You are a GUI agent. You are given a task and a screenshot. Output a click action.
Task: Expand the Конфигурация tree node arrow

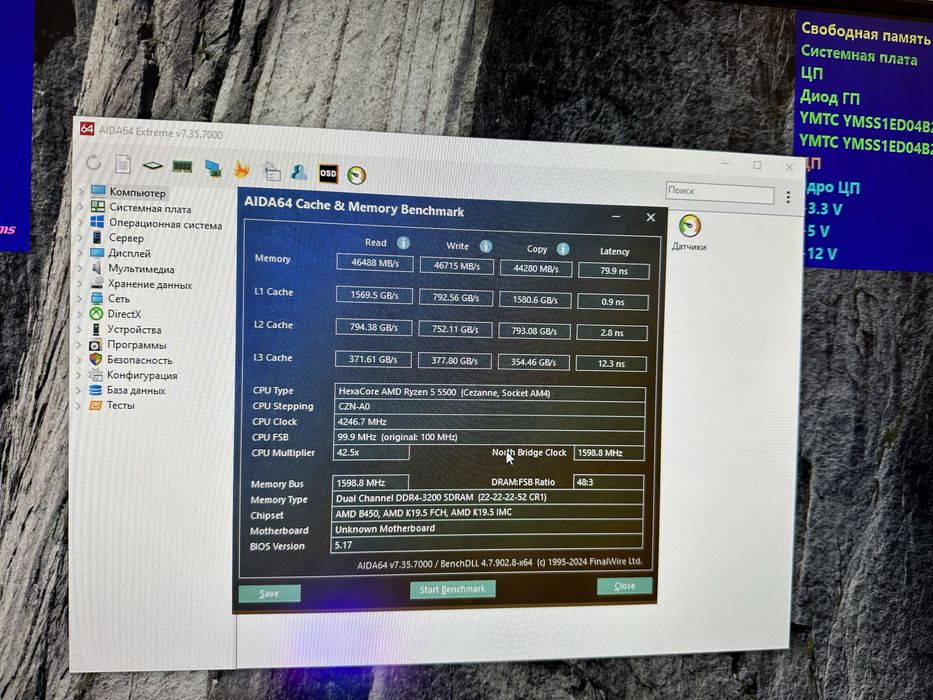click(x=79, y=375)
